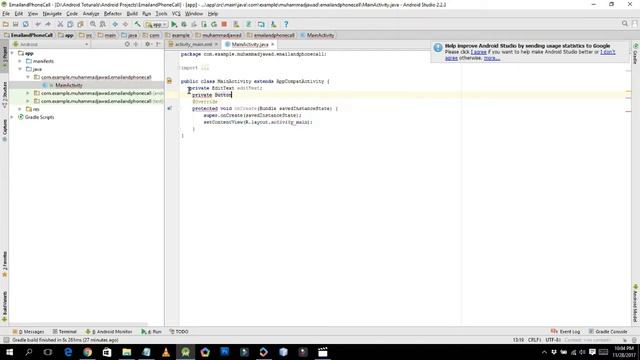Expand the androidTest package arrow
Viewport: 640px width, 360px height.
click(28, 93)
